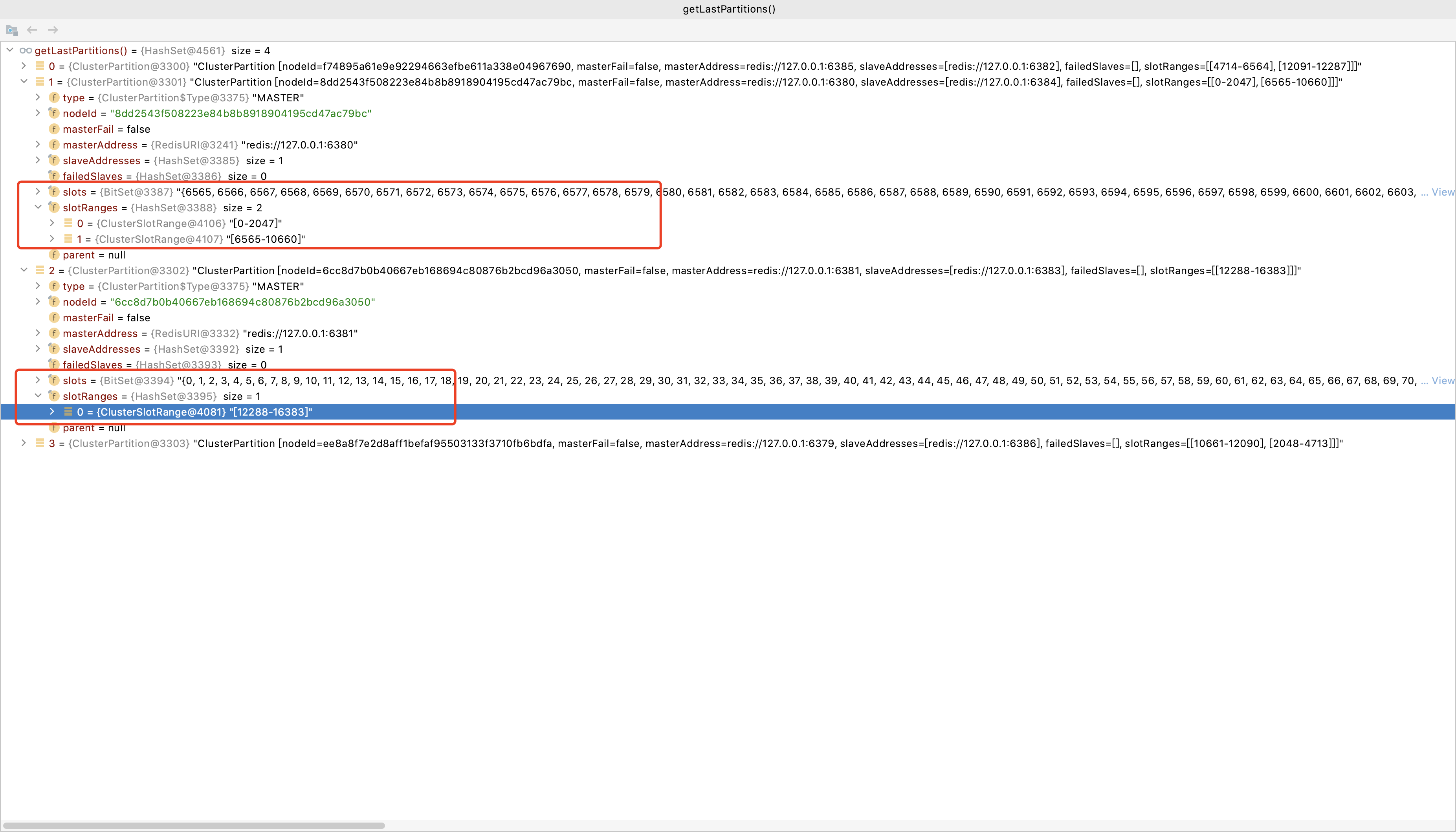
Task: Expand ClusterPartition@3303 at the bottom
Action: (24, 443)
